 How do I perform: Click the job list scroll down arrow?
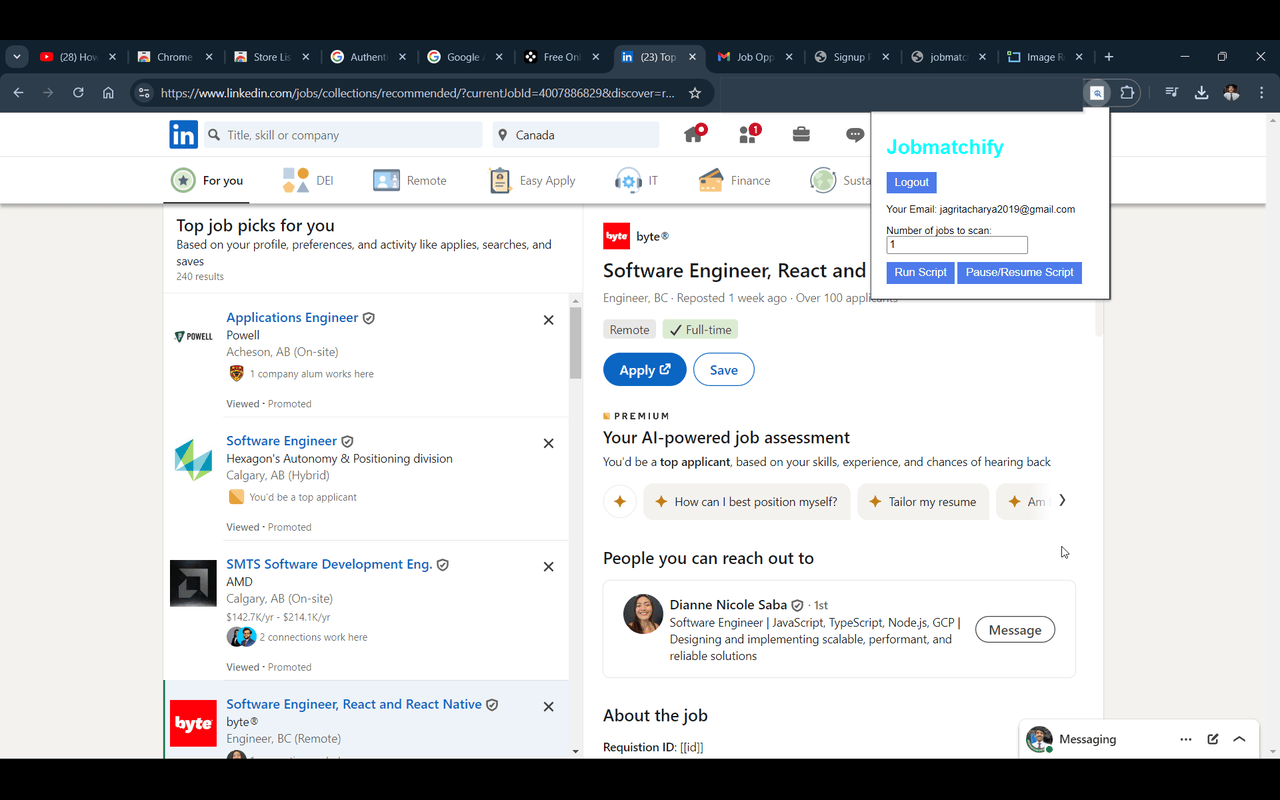pos(575,751)
